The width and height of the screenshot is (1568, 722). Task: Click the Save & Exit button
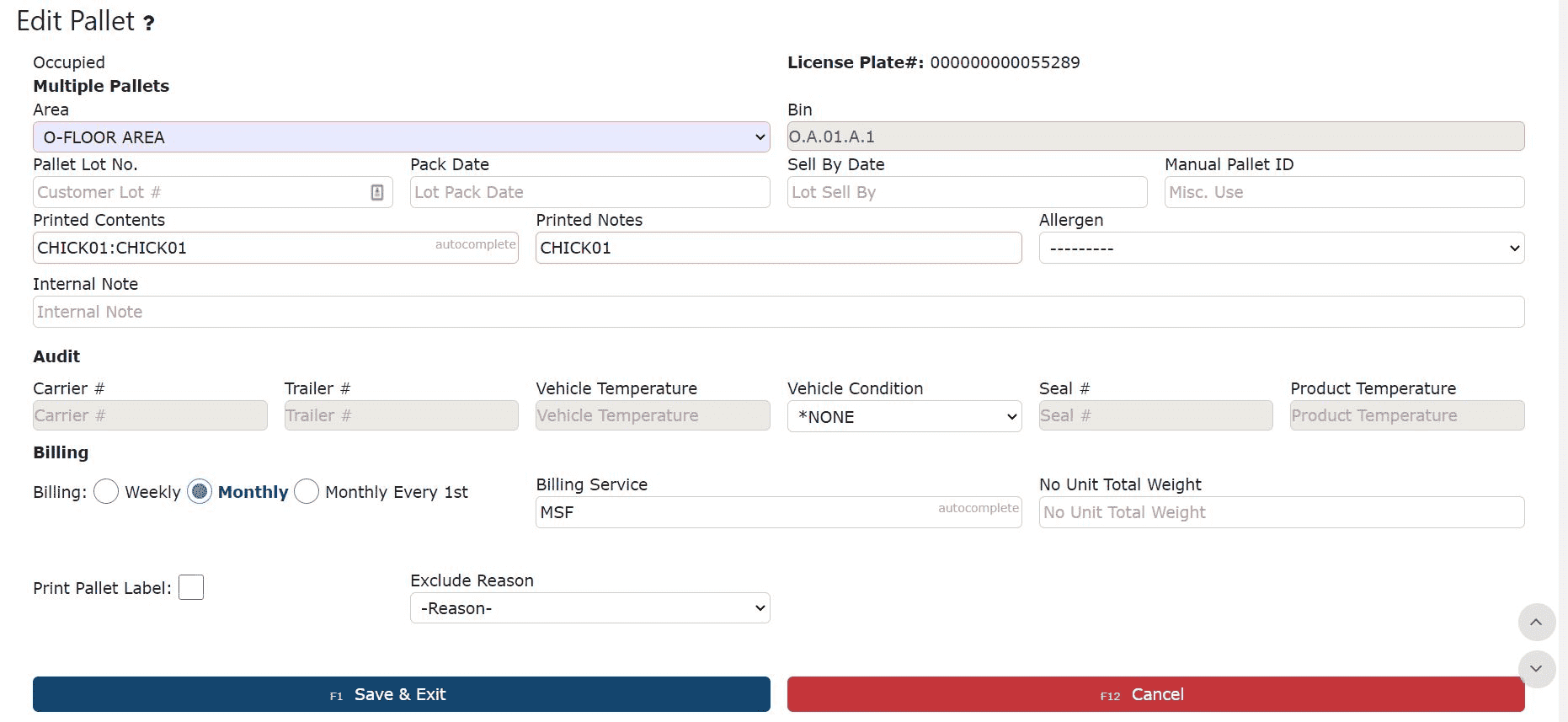click(x=401, y=694)
